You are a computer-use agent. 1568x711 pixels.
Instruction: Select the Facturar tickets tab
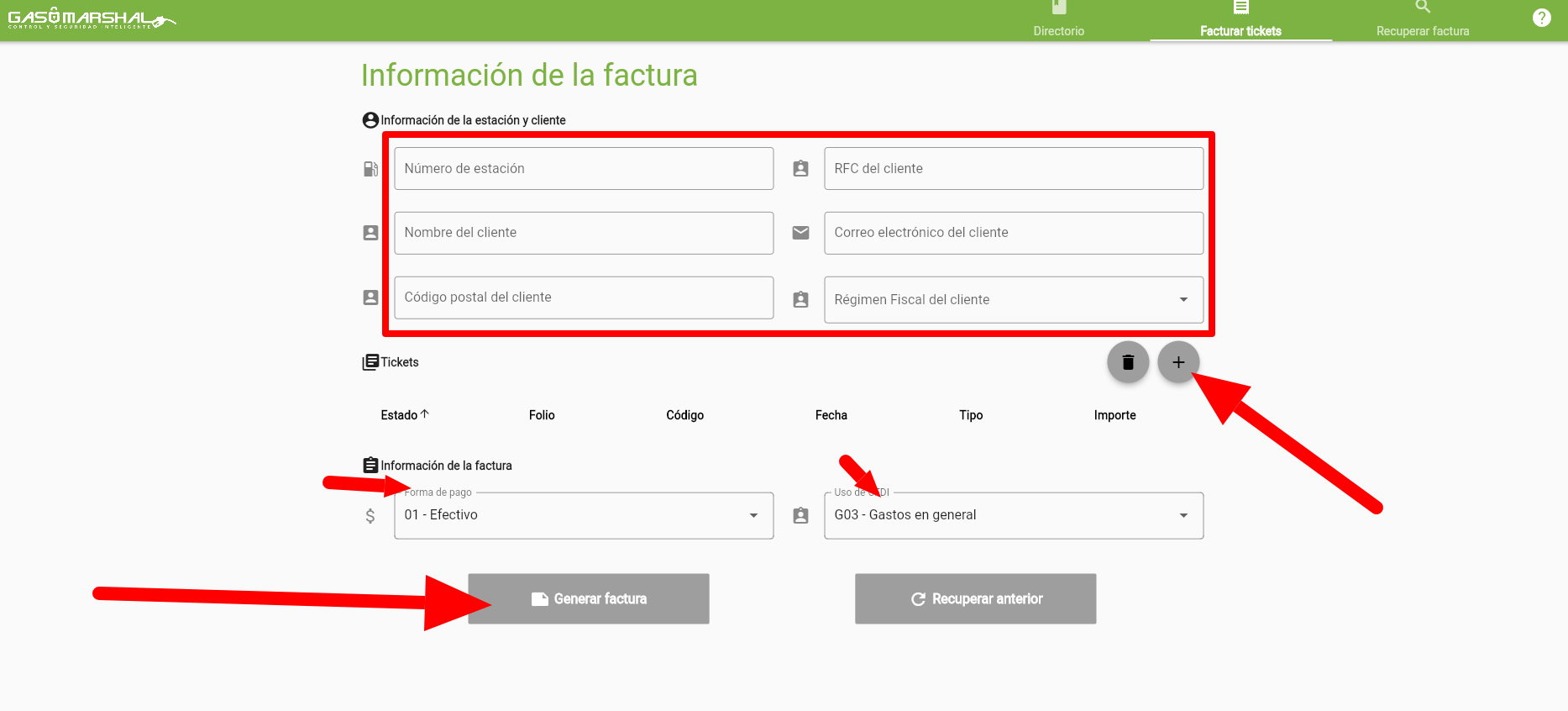pyautogui.click(x=1240, y=20)
